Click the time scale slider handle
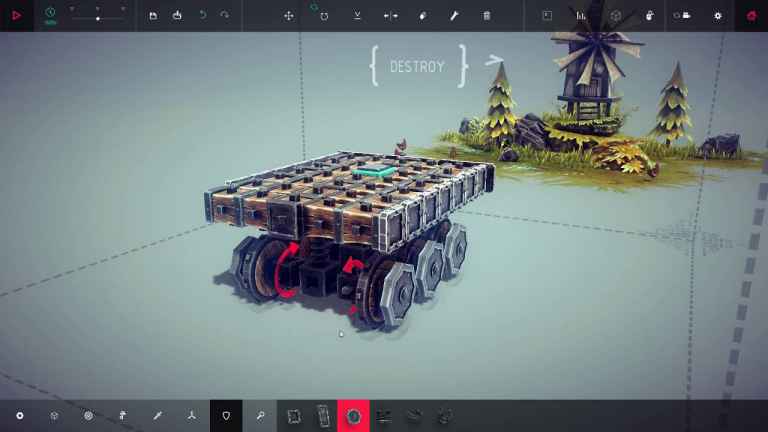Image resolution: width=768 pixels, height=432 pixels. (x=97, y=18)
